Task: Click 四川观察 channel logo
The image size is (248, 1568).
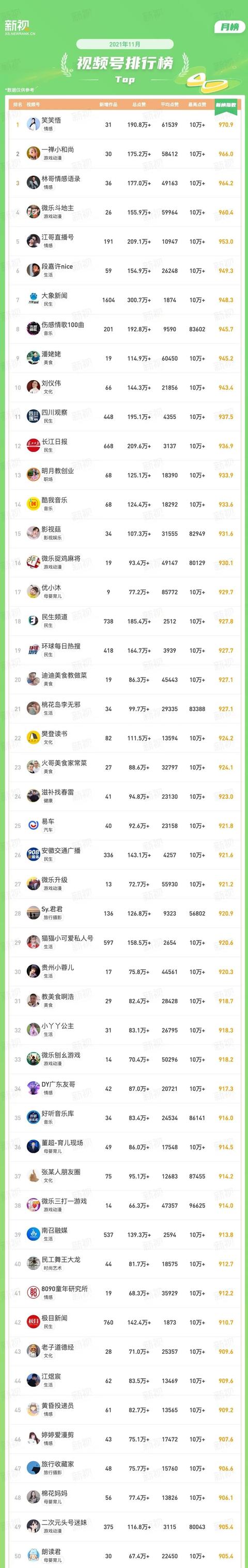Action: pyautogui.click(x=33, y=417)
